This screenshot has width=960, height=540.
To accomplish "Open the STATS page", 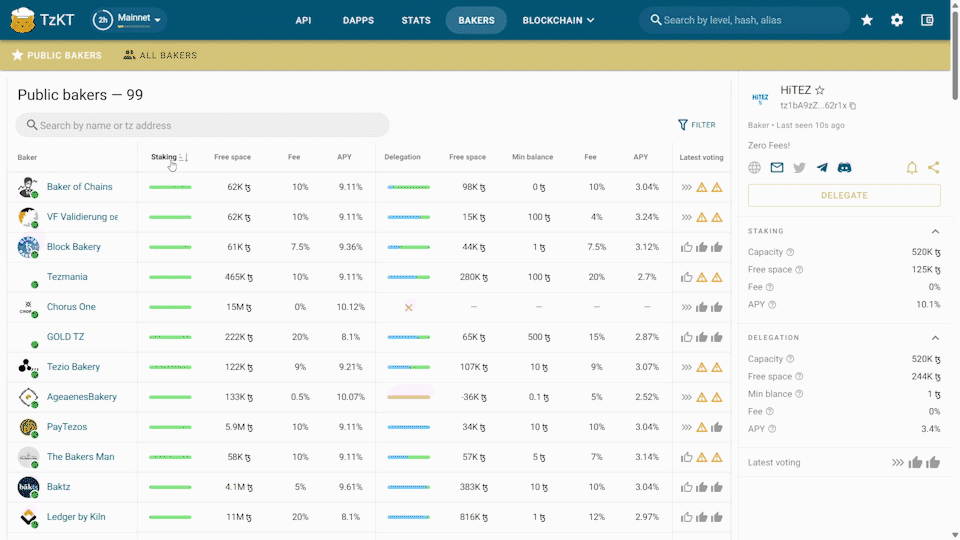I will click(416, 20).
